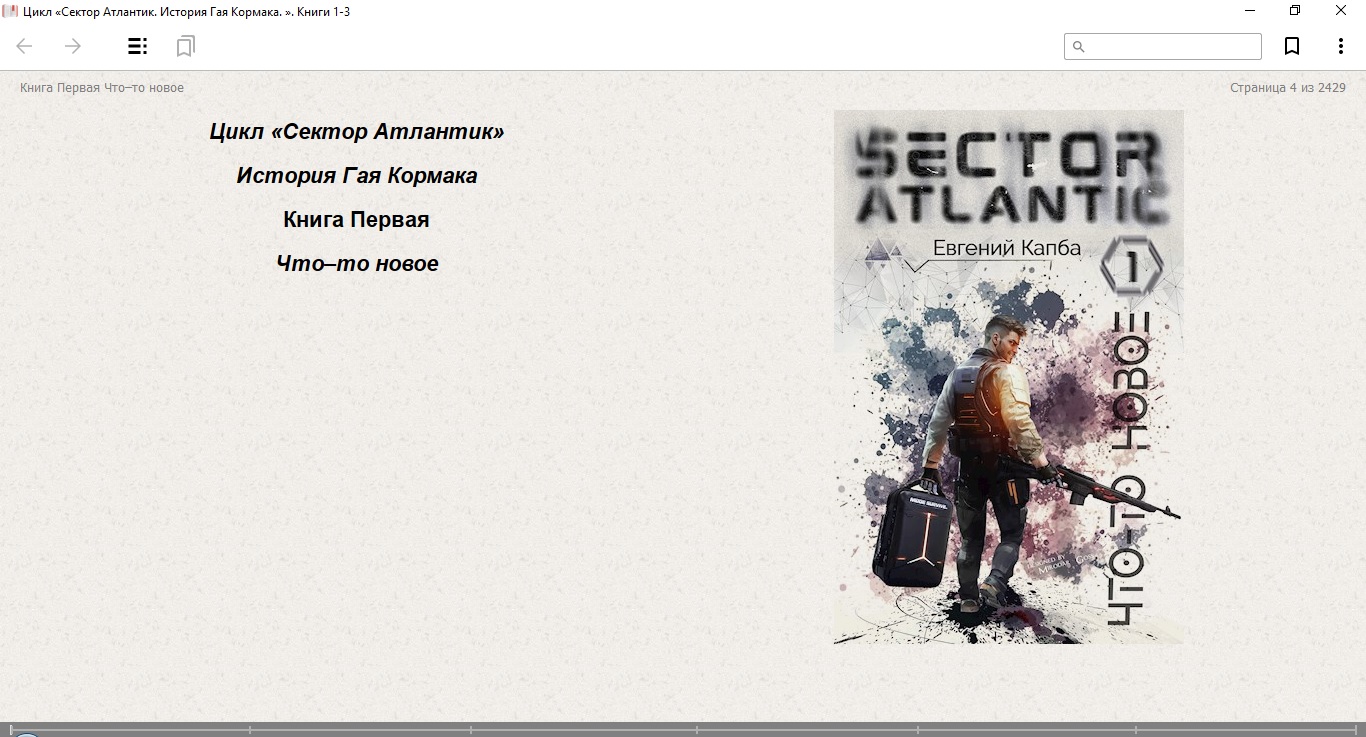
Task: Jump to the middle of progress bar
Action: click(x=683, y=730)
